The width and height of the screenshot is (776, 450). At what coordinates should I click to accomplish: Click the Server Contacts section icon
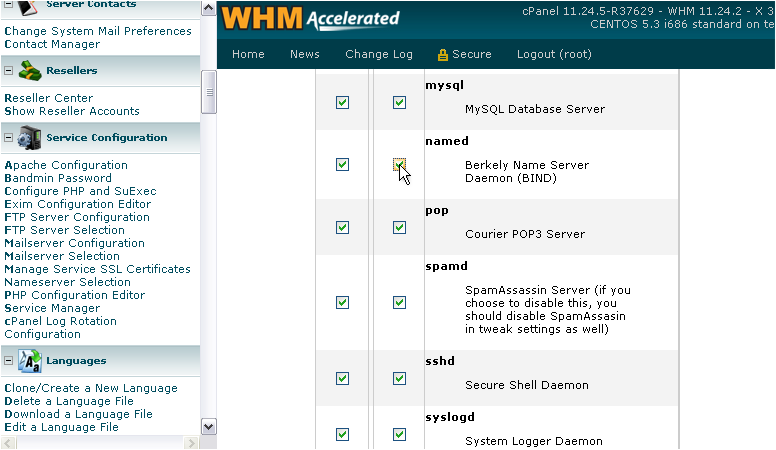pyautogui.click(x=28, y=7)
